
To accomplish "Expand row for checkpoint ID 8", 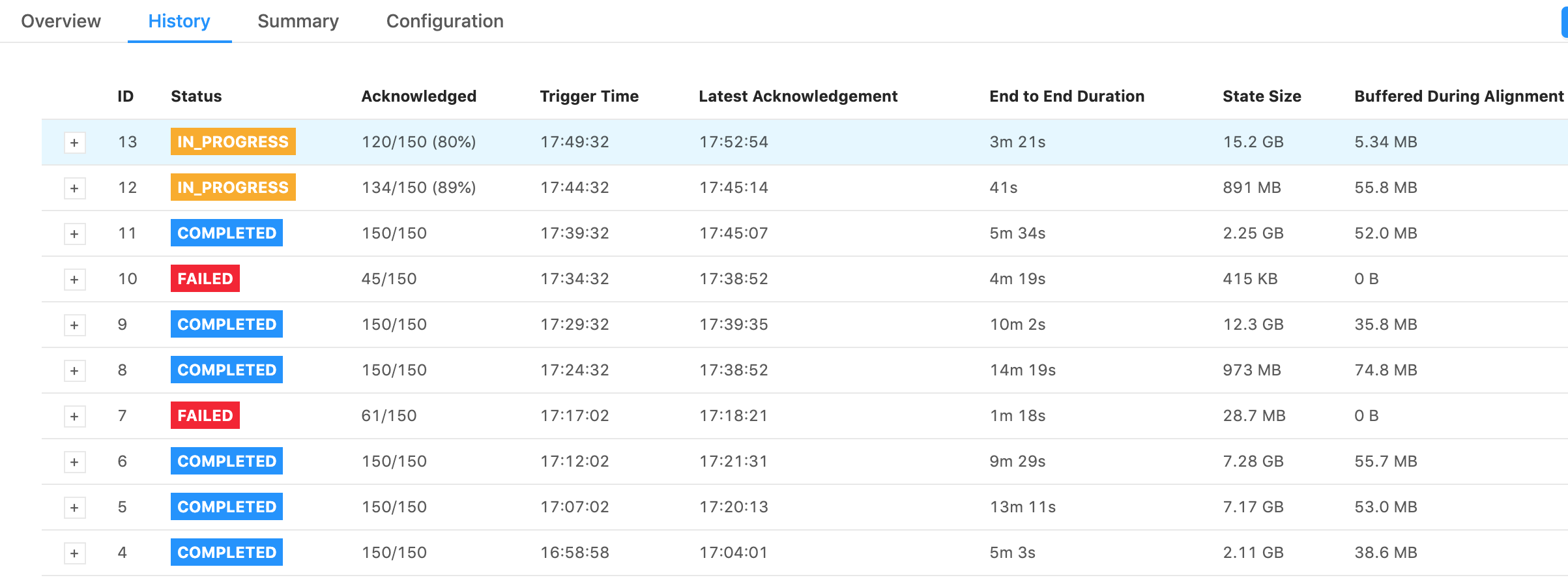I will coord(74,371).
